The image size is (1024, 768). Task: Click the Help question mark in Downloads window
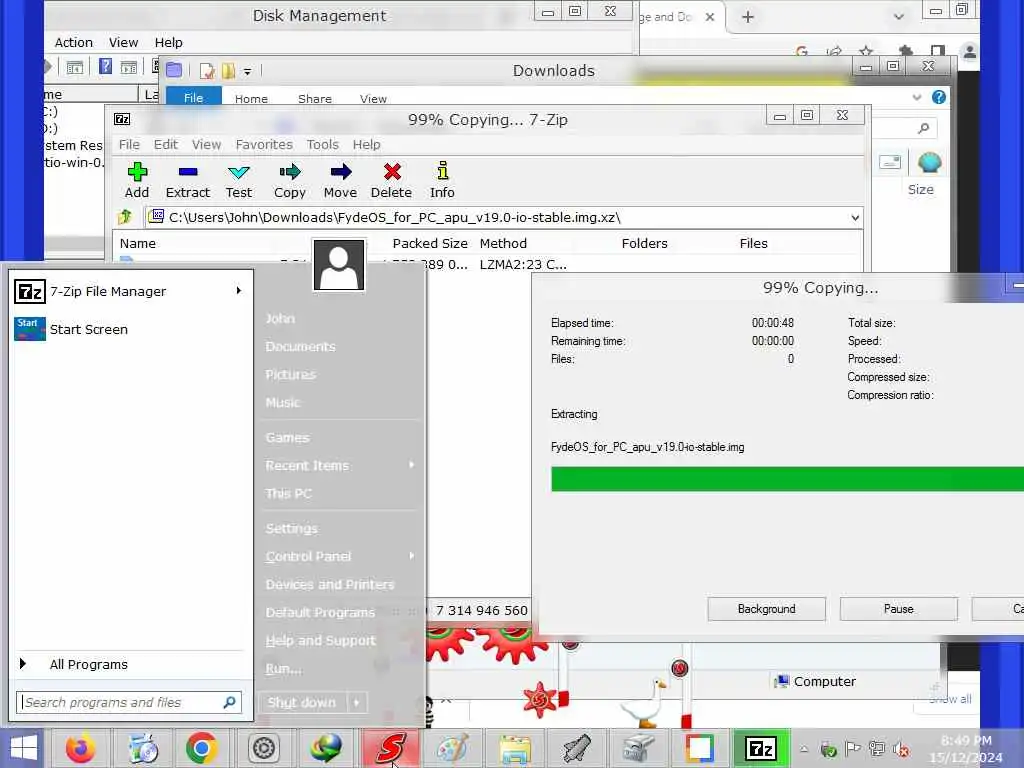938,97
